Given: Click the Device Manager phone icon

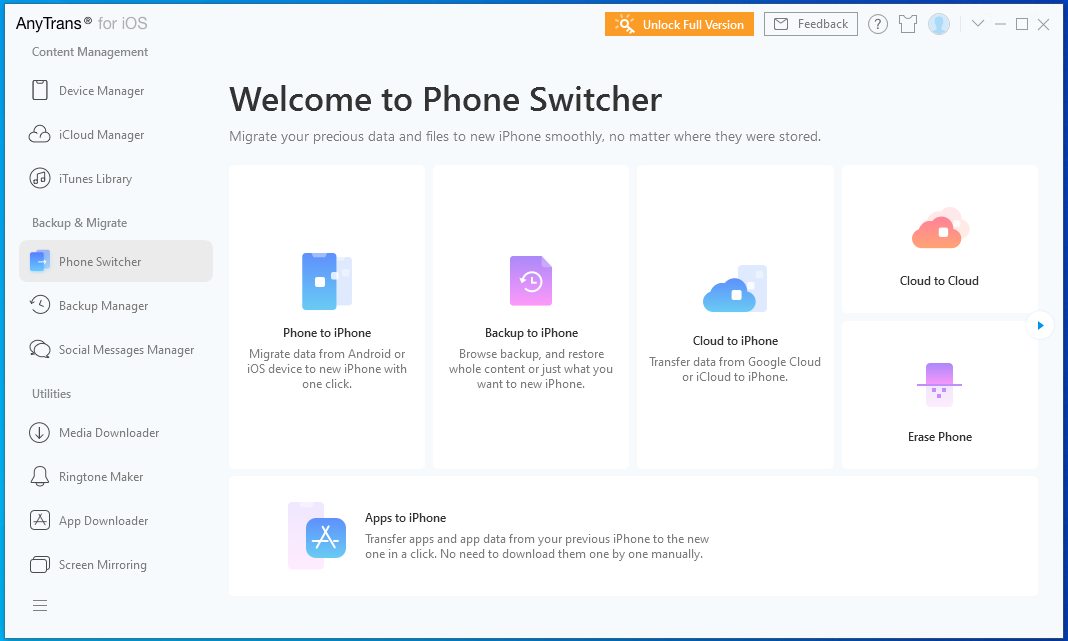Looking at the screenshot, I should [x=40, y=91].
